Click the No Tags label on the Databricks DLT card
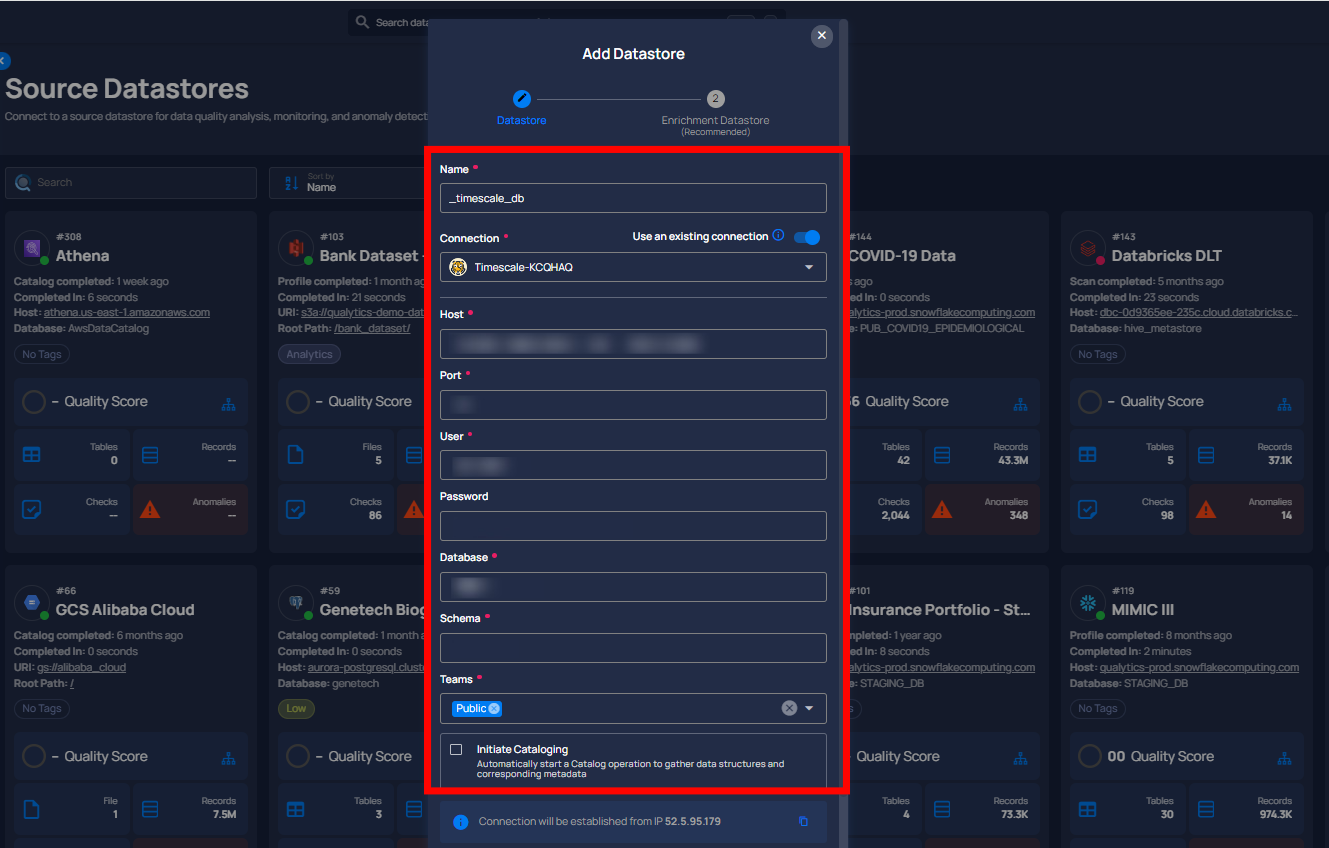Image resolution: width=1329 pixels, height=848 pixels. [1097, 354]
